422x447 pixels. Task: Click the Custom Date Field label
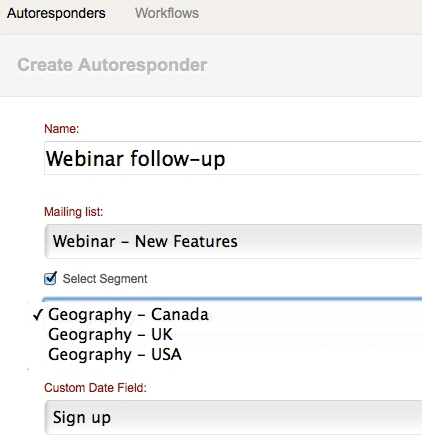[95, 388]
